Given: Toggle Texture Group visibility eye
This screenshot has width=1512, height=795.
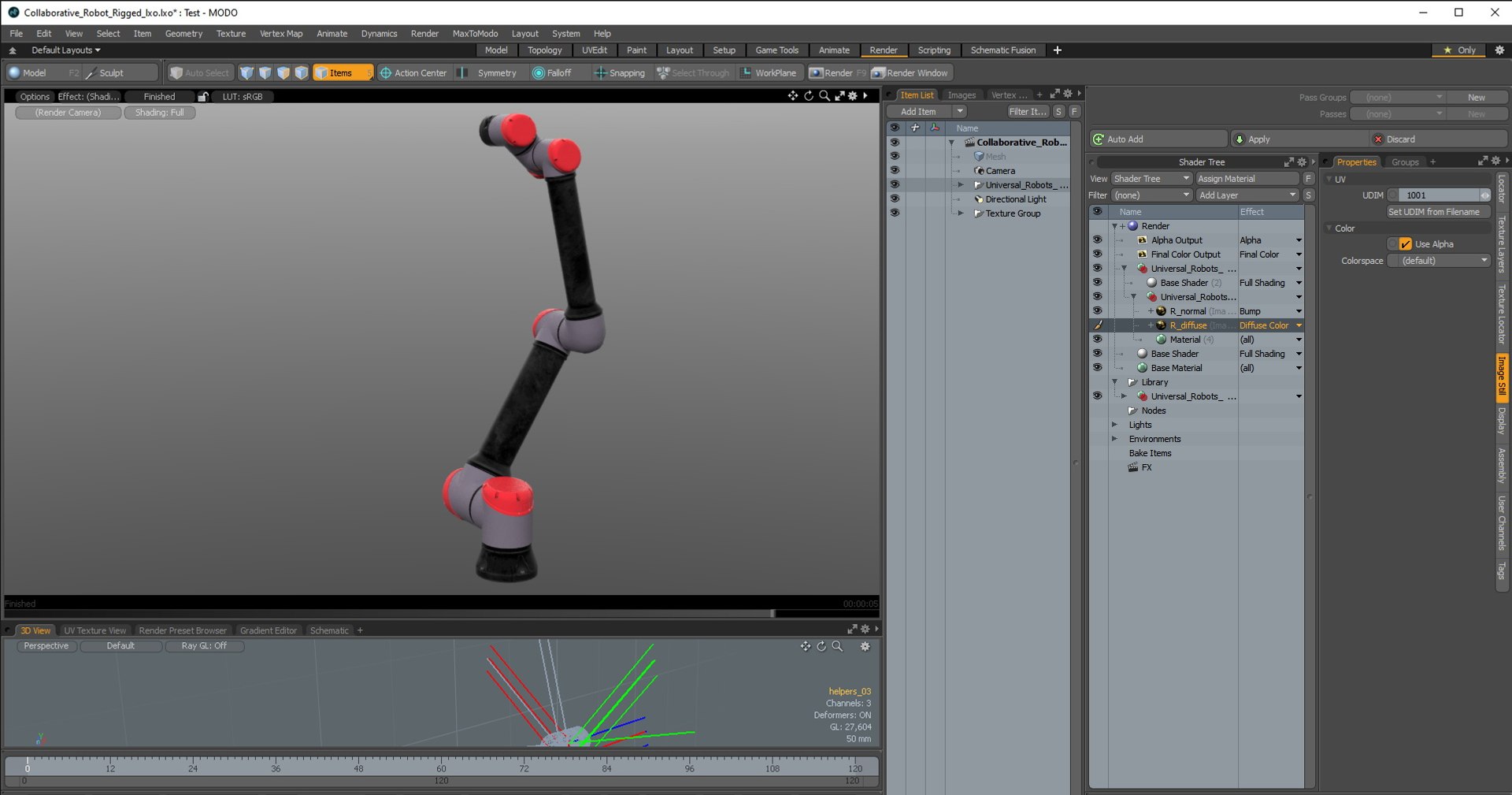Looking at the screenshot, I should tap(895, 213).
